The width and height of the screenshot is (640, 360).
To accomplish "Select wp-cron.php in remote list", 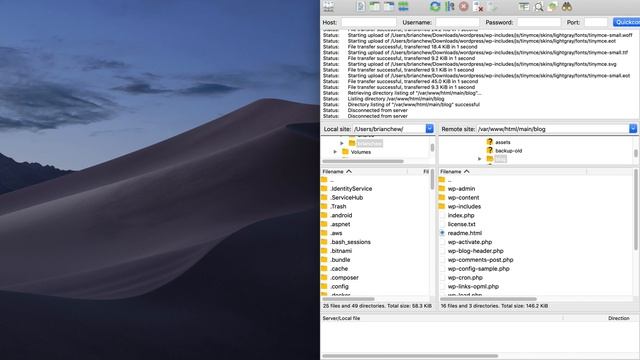I will [x=465, y=278].
